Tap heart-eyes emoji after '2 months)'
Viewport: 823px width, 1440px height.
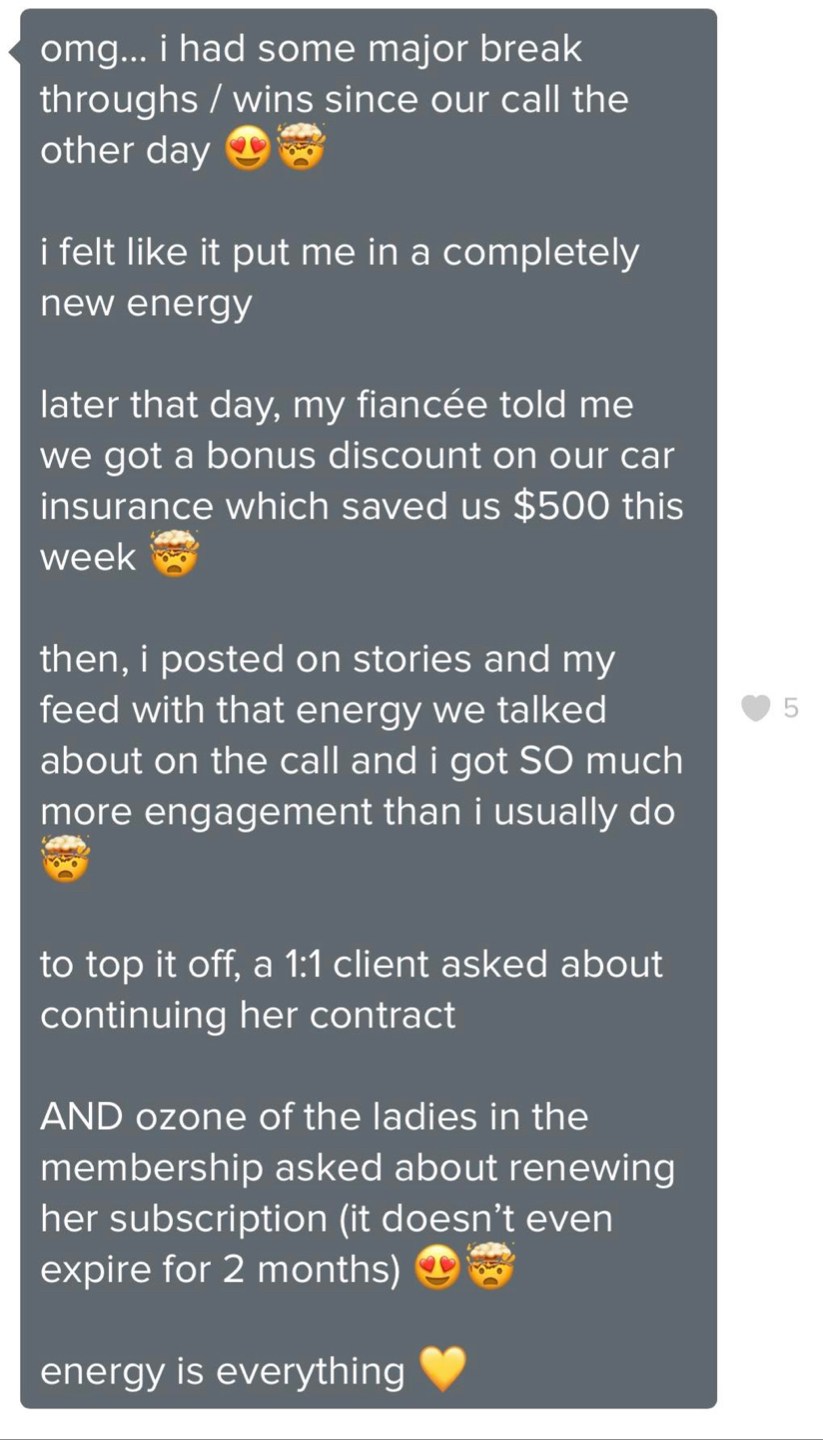[x=437, y=1270]
